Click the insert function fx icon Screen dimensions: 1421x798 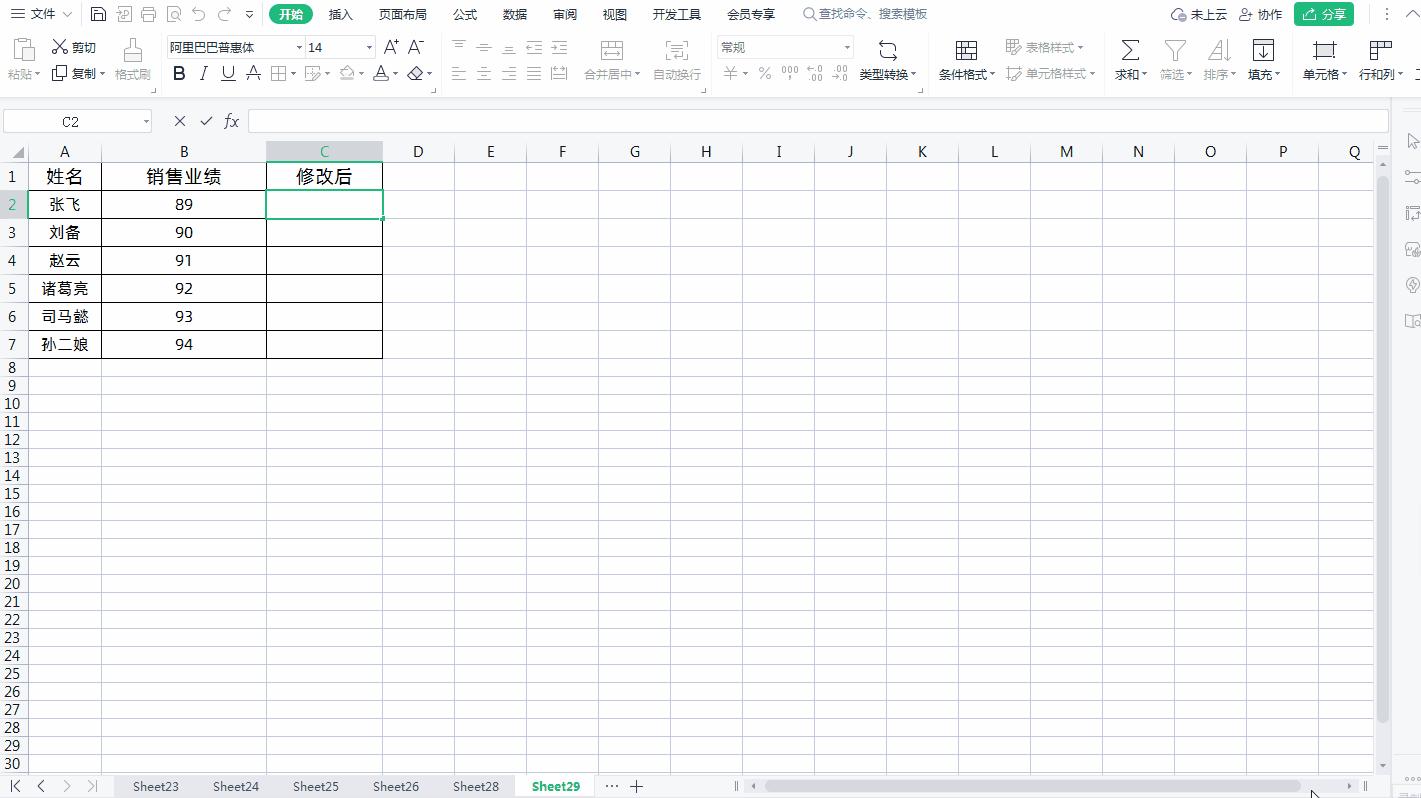[231, 121]
